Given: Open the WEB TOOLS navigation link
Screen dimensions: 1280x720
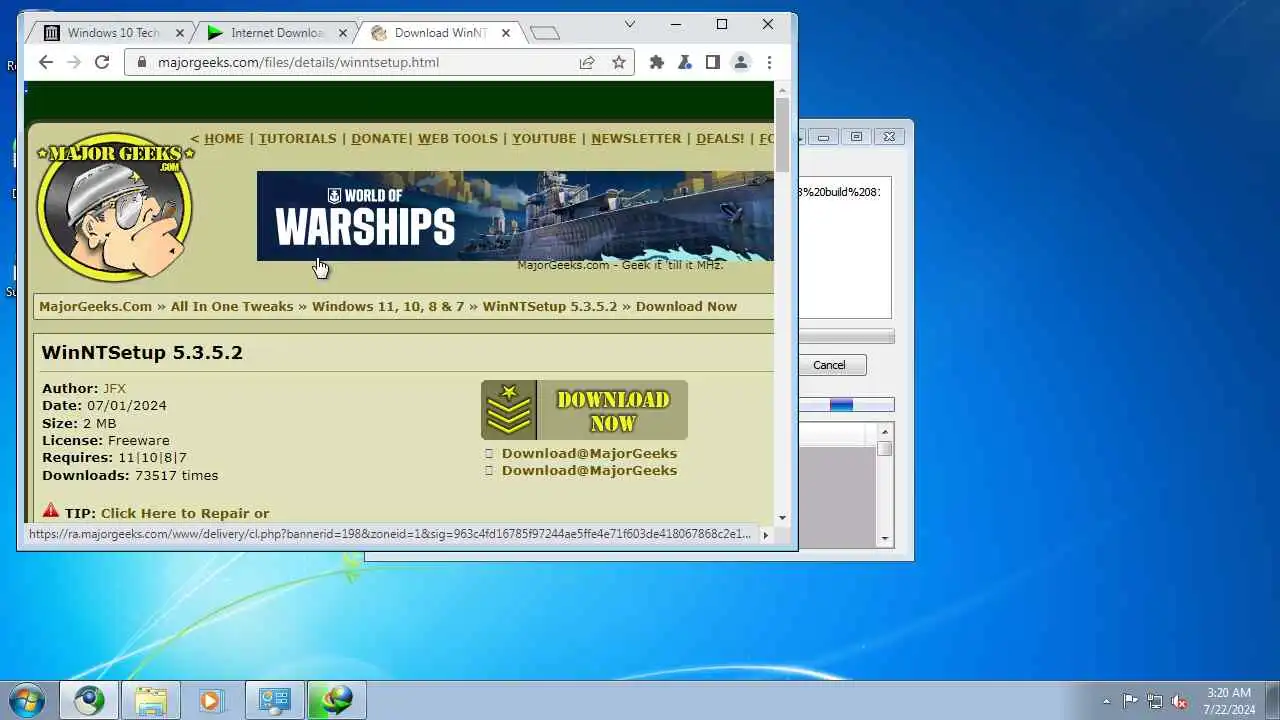Looking at the screenshot, I should pos(457,138).
